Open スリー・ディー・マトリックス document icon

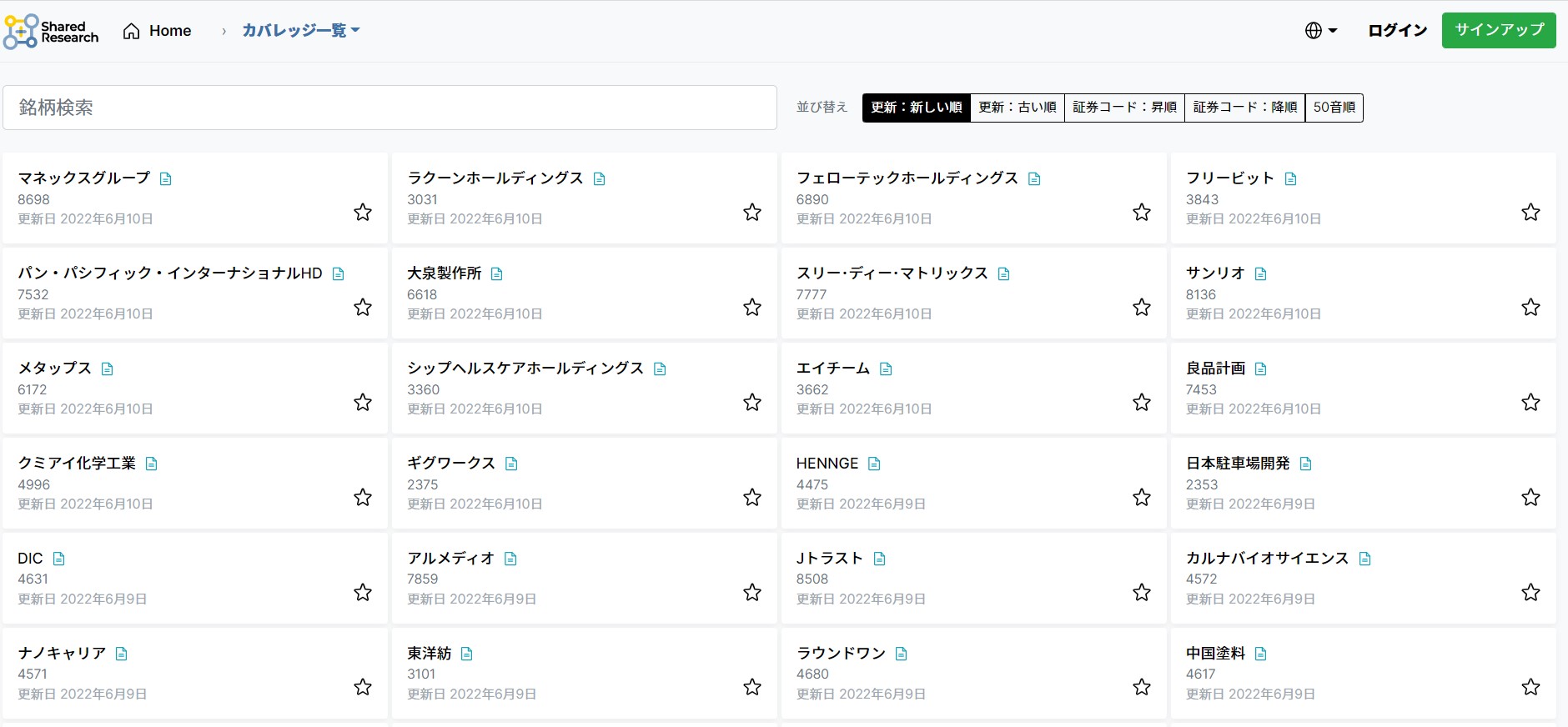(x=1003, y=273)
